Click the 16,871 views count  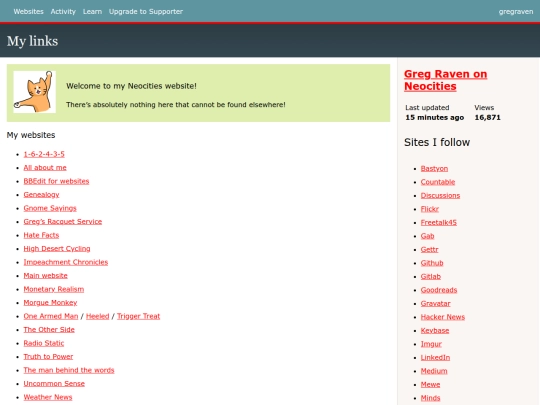click(x=487, y=117)
